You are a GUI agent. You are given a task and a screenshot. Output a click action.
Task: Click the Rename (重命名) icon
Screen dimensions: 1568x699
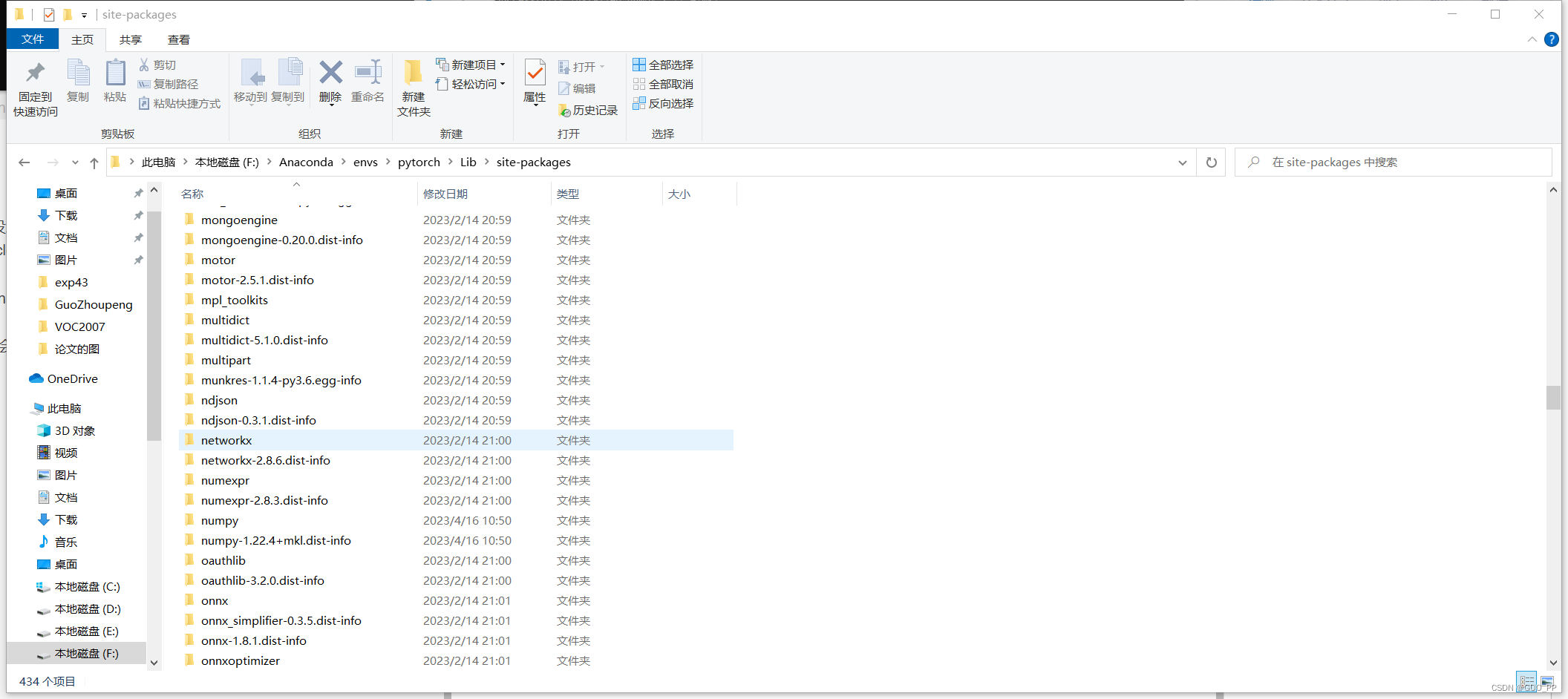367,73
